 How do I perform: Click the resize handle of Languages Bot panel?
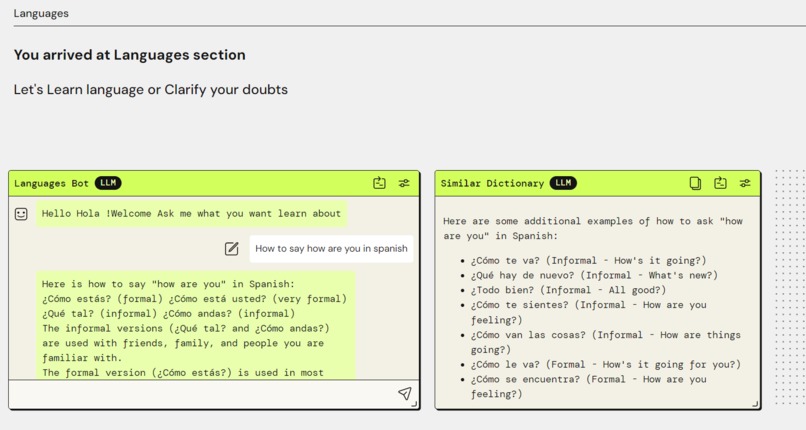(x=414, y=404)
